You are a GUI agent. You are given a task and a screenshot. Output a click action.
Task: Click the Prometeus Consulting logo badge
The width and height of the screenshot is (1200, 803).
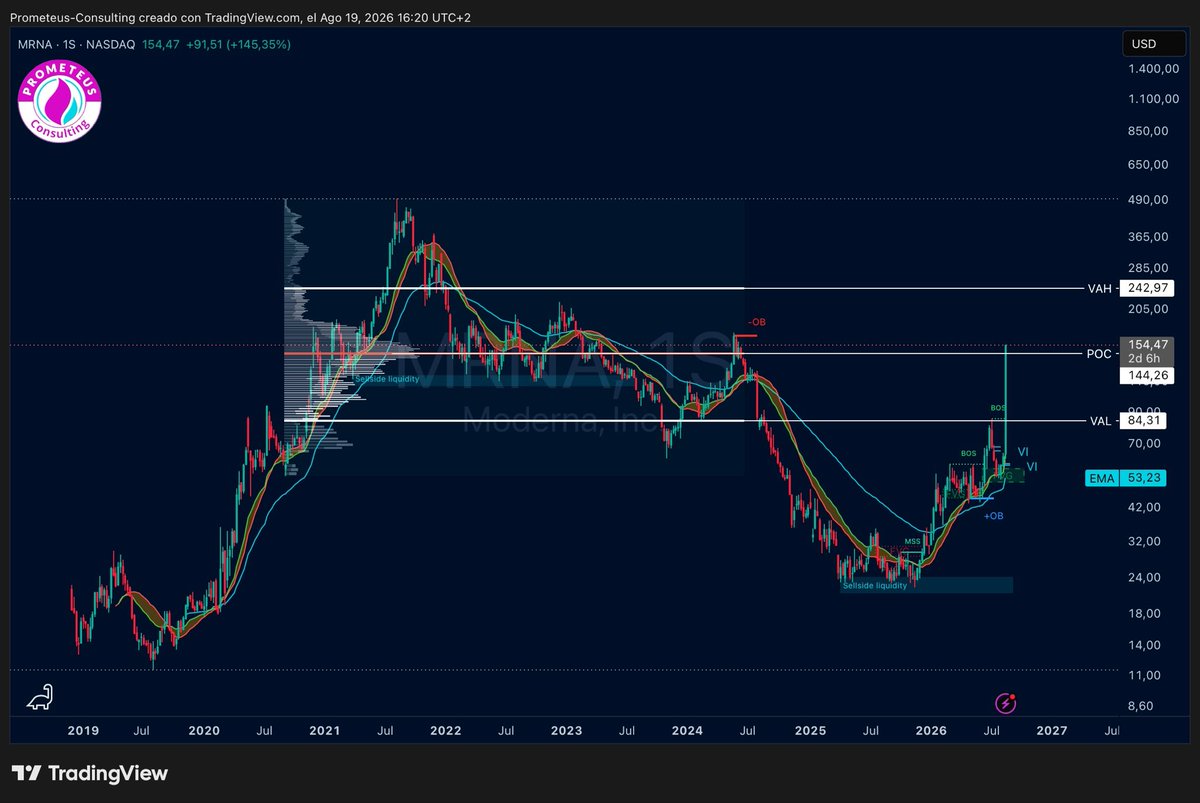[x=60, y=100]
